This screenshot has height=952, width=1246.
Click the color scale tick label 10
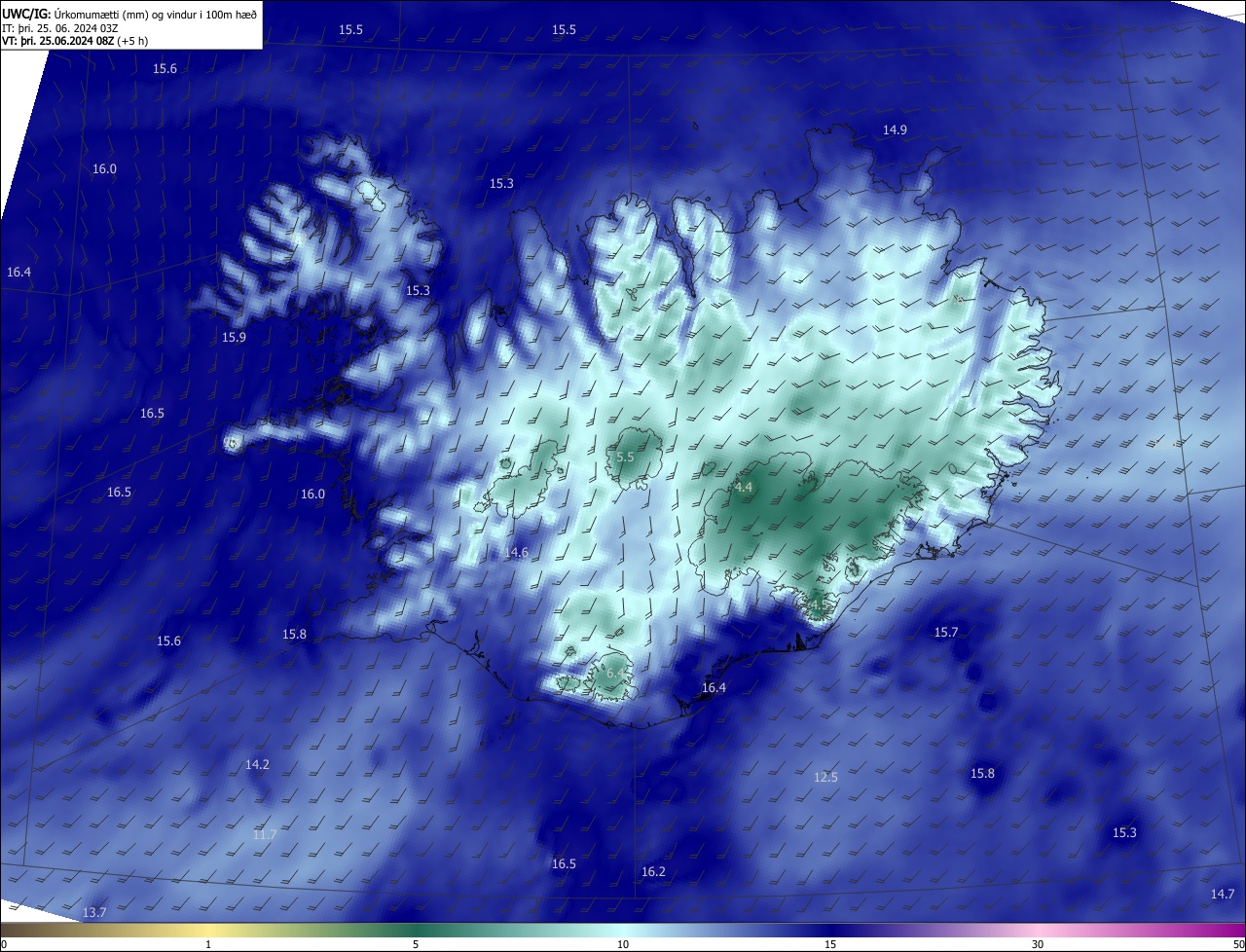pos(623,944)
